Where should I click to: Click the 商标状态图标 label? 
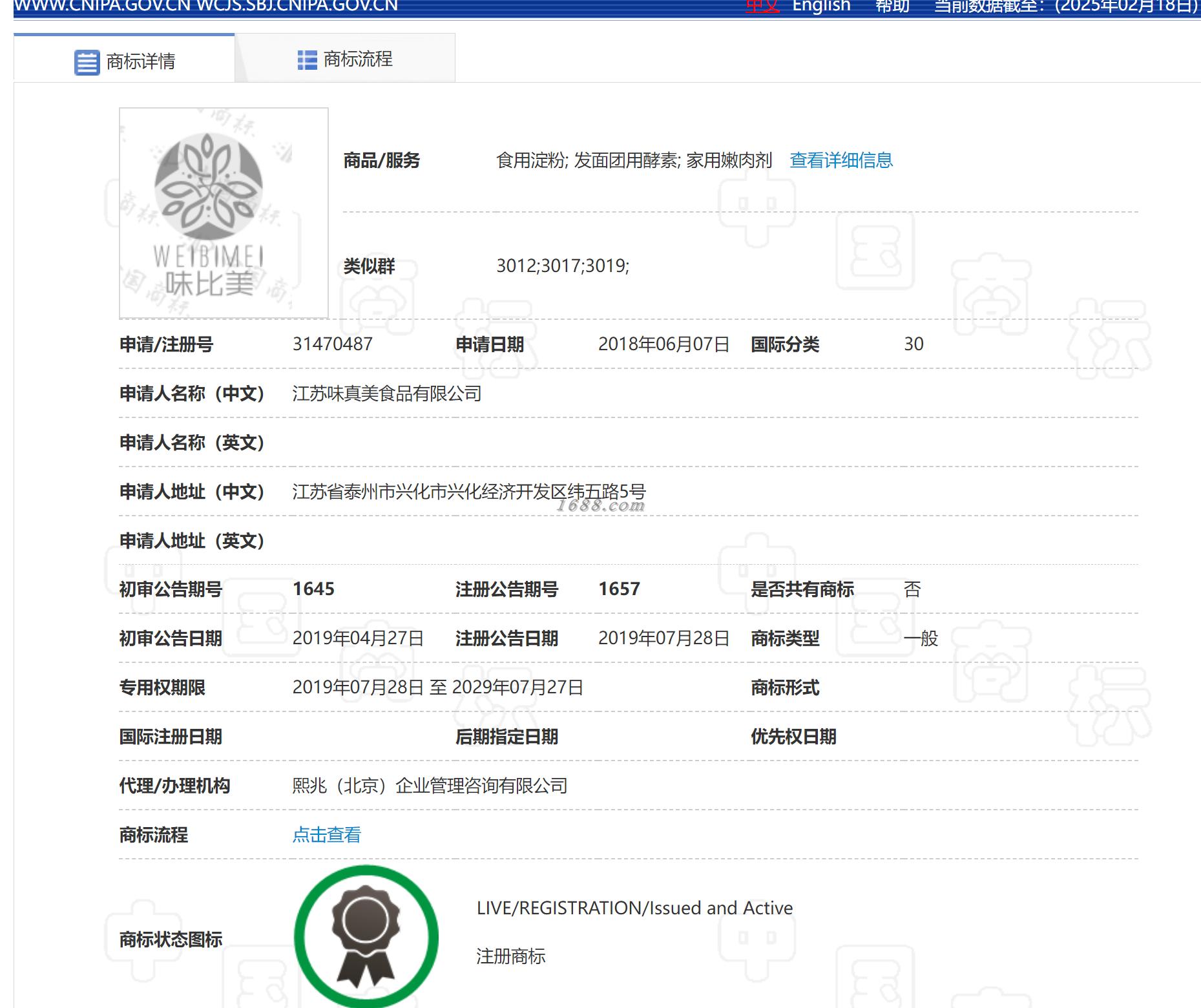tap(171, 940)
